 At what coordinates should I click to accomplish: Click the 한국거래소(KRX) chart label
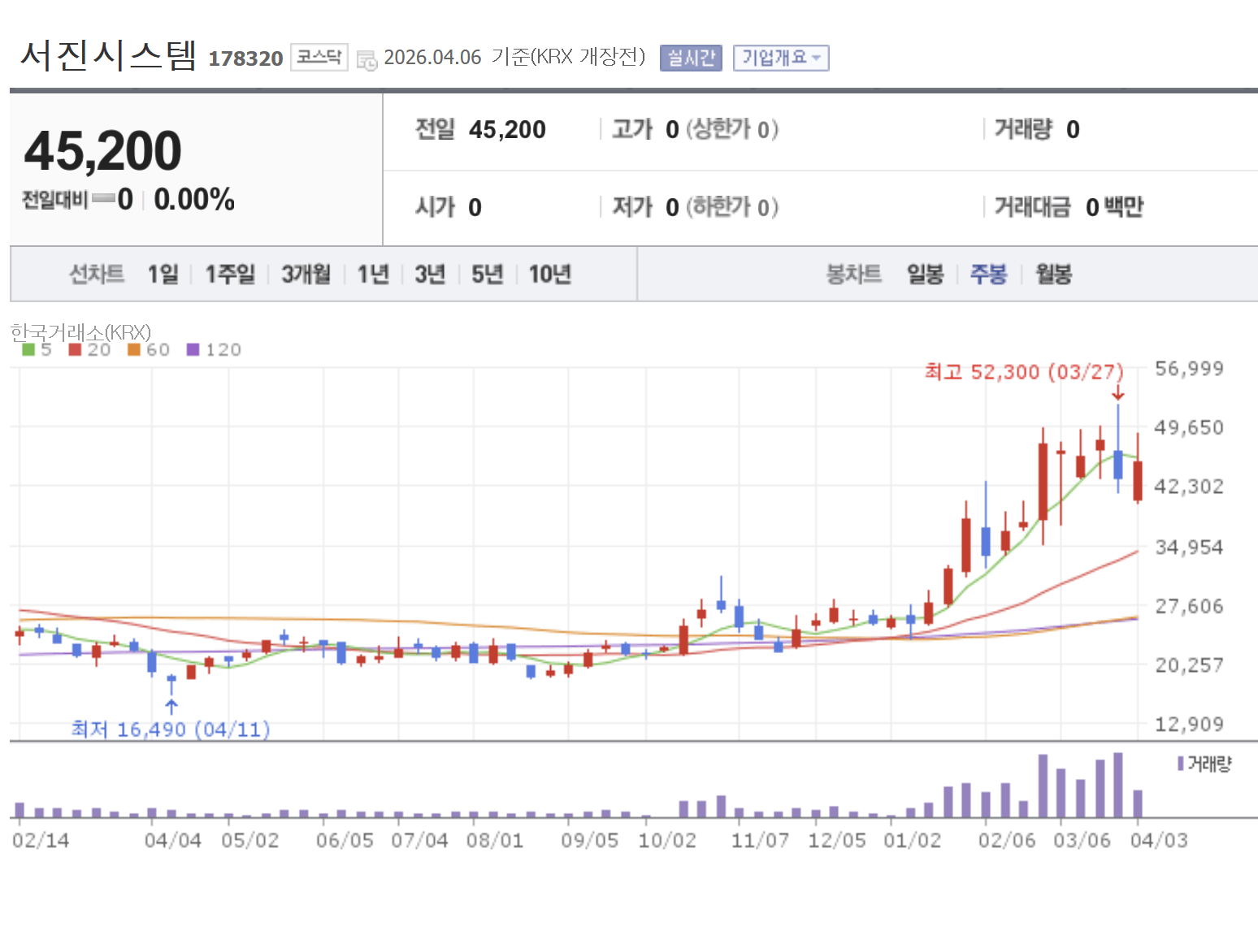[x=80, y=331]
